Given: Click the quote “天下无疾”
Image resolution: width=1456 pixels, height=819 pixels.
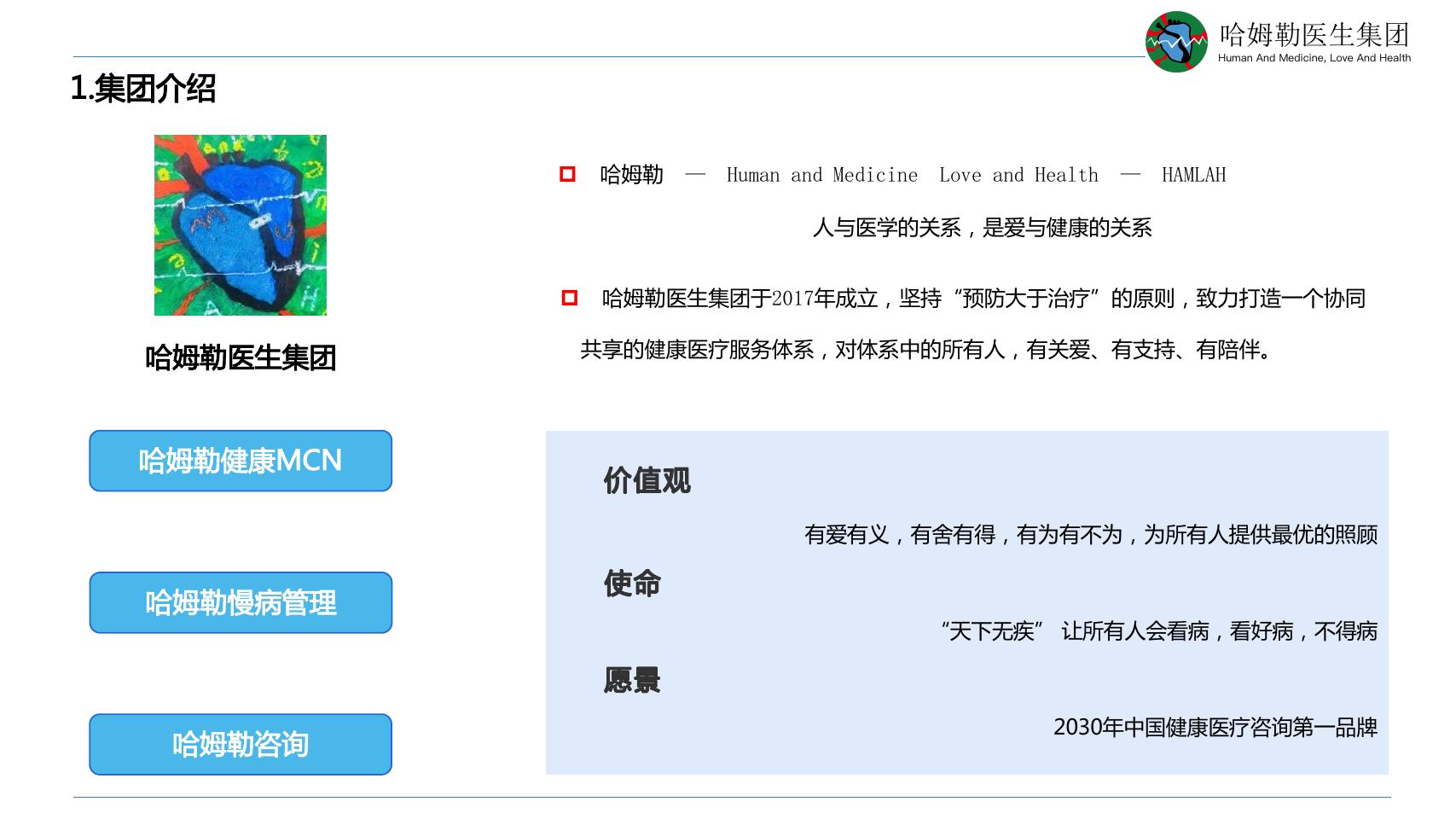Looking at the screenshot, I should click(x=993, y=631).
